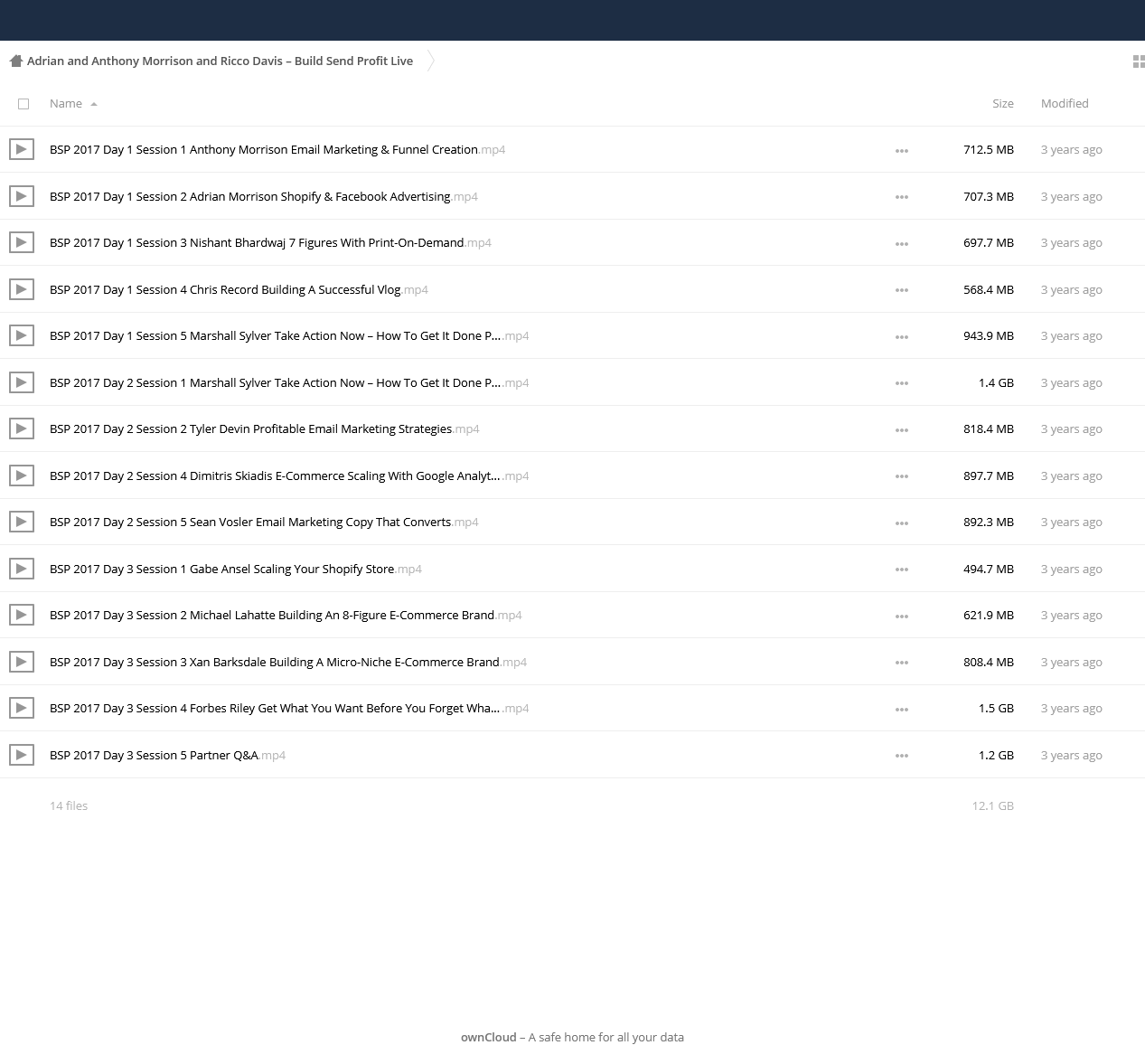This screenshot has width=1145, height=1064.
Task: Play video icon for Gabe Ansel session
Action: [22, 569]
